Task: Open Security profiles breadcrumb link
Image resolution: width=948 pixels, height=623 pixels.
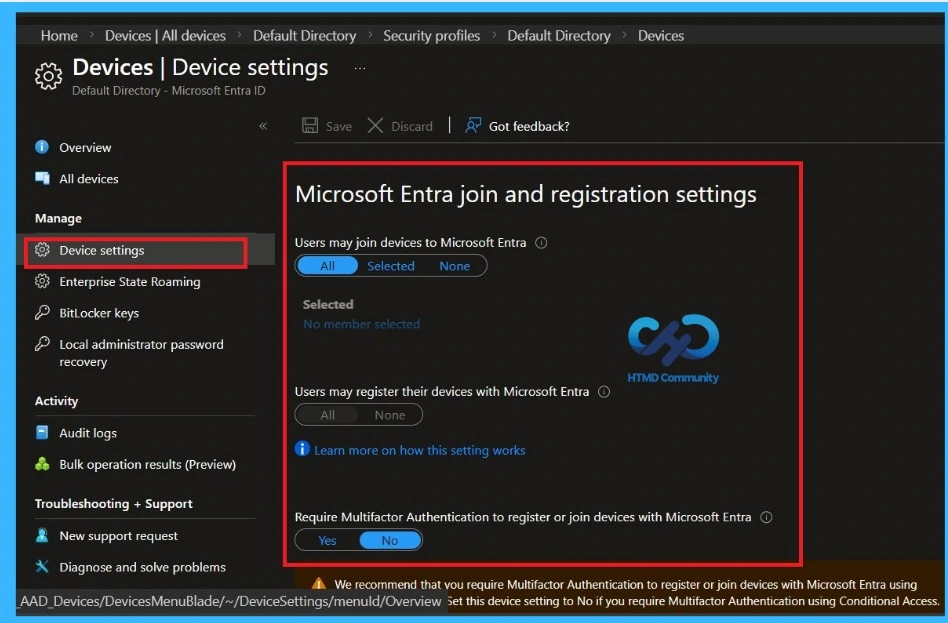Action: pos(431,35)
